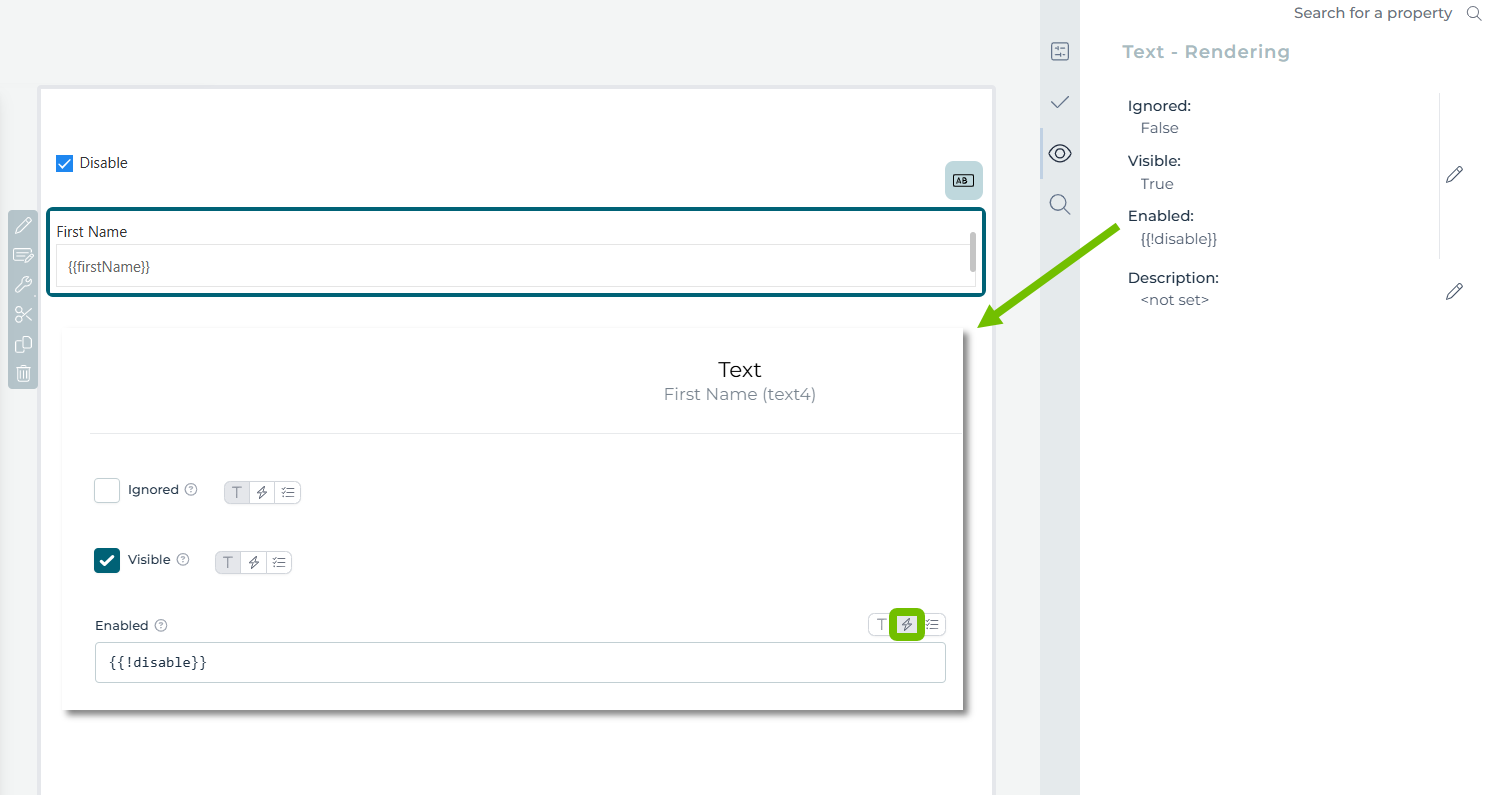Screen dimensions: 1505x795
Task: Click the pencil edit icon in left toolbar
Action: [x=23, y=225]
